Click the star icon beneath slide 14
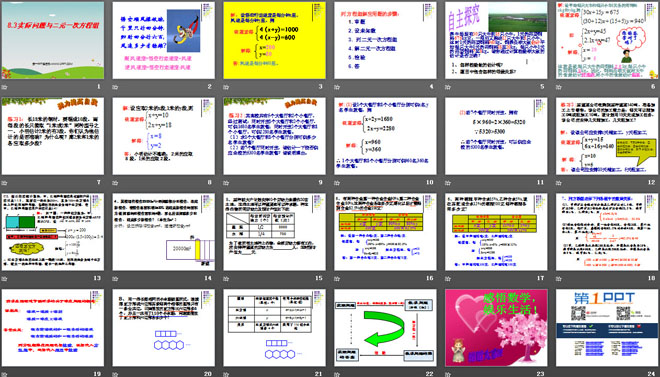Image resolution: width=660 pixels, height=377 pixels. tap(115, 279)
